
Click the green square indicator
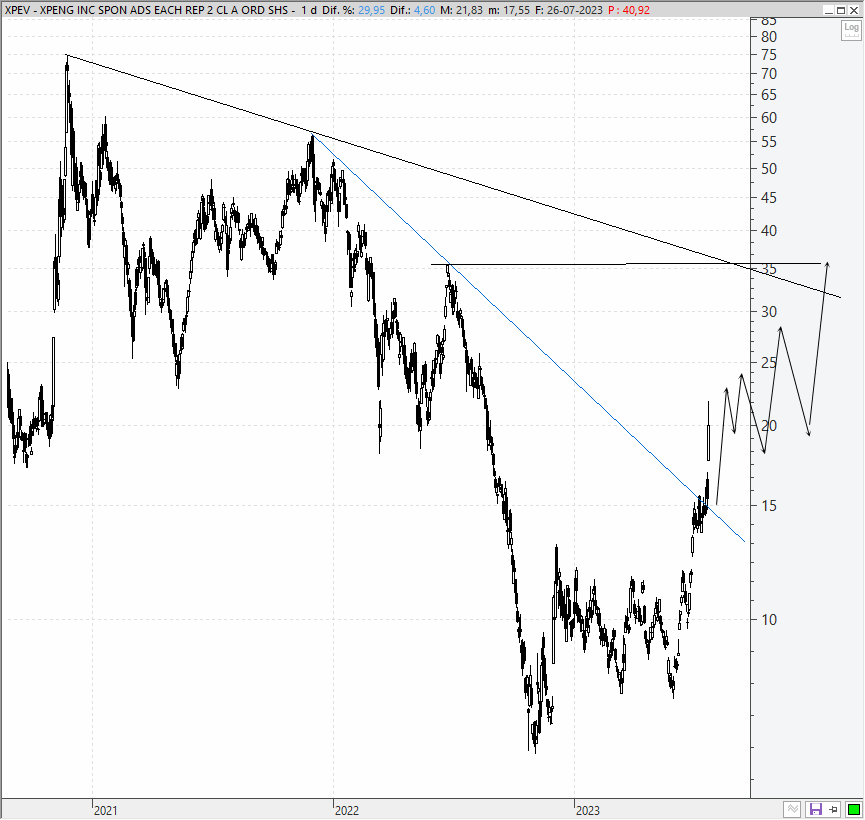tap(853, 810)
